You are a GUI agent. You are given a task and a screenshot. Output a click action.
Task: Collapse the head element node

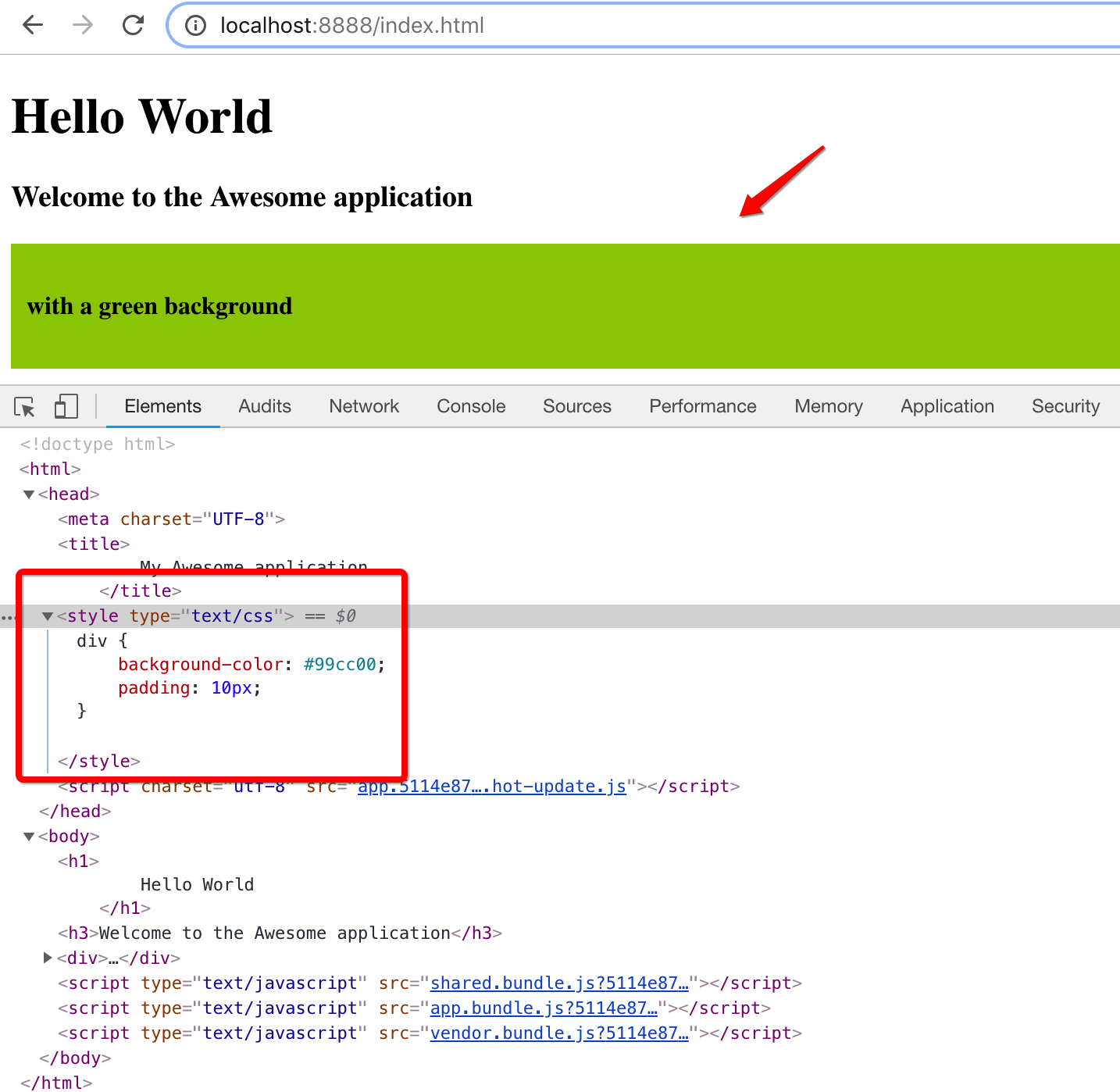point(29,494)
